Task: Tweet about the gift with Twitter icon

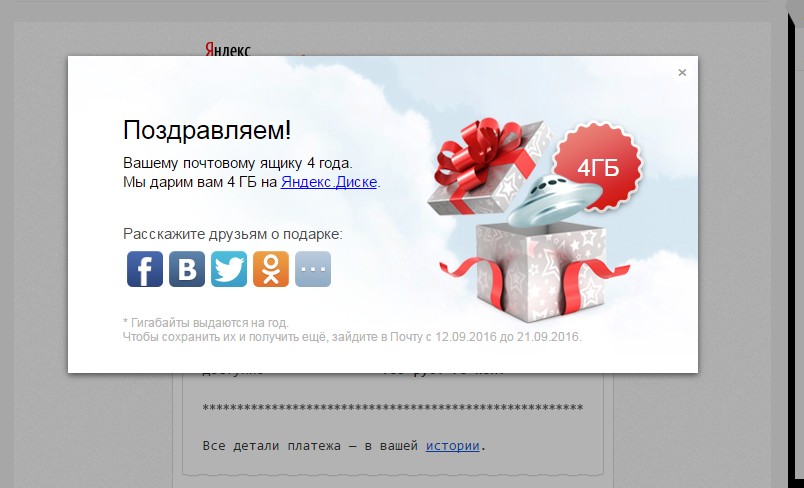Action: tap(229, 269)
